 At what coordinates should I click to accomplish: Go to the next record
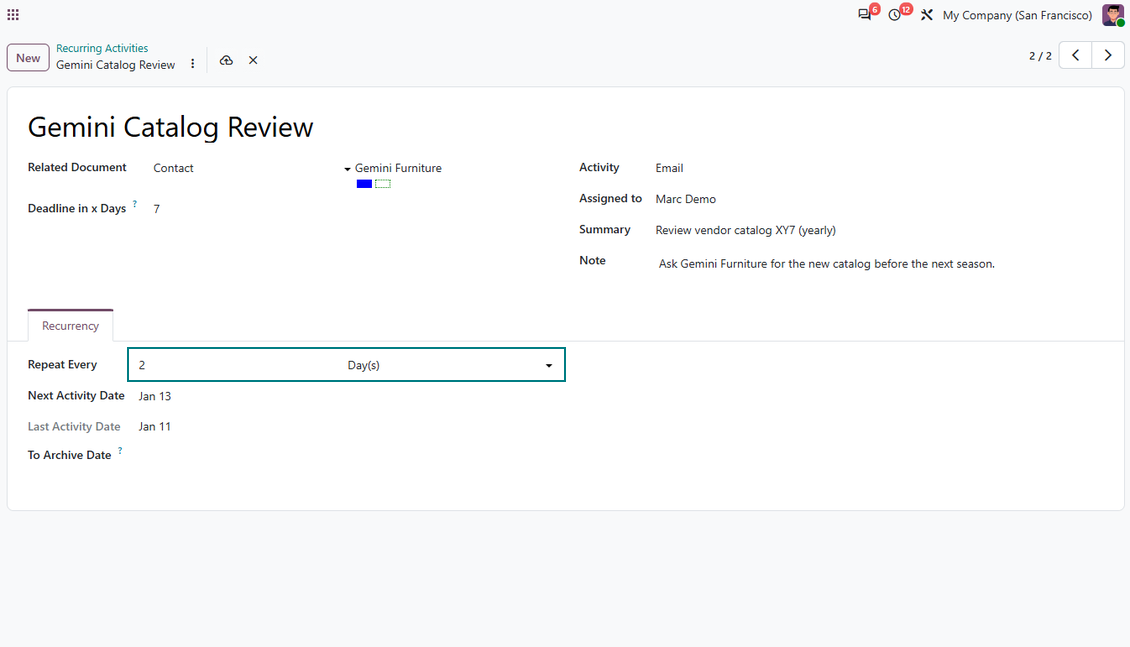coord(1108,55)
